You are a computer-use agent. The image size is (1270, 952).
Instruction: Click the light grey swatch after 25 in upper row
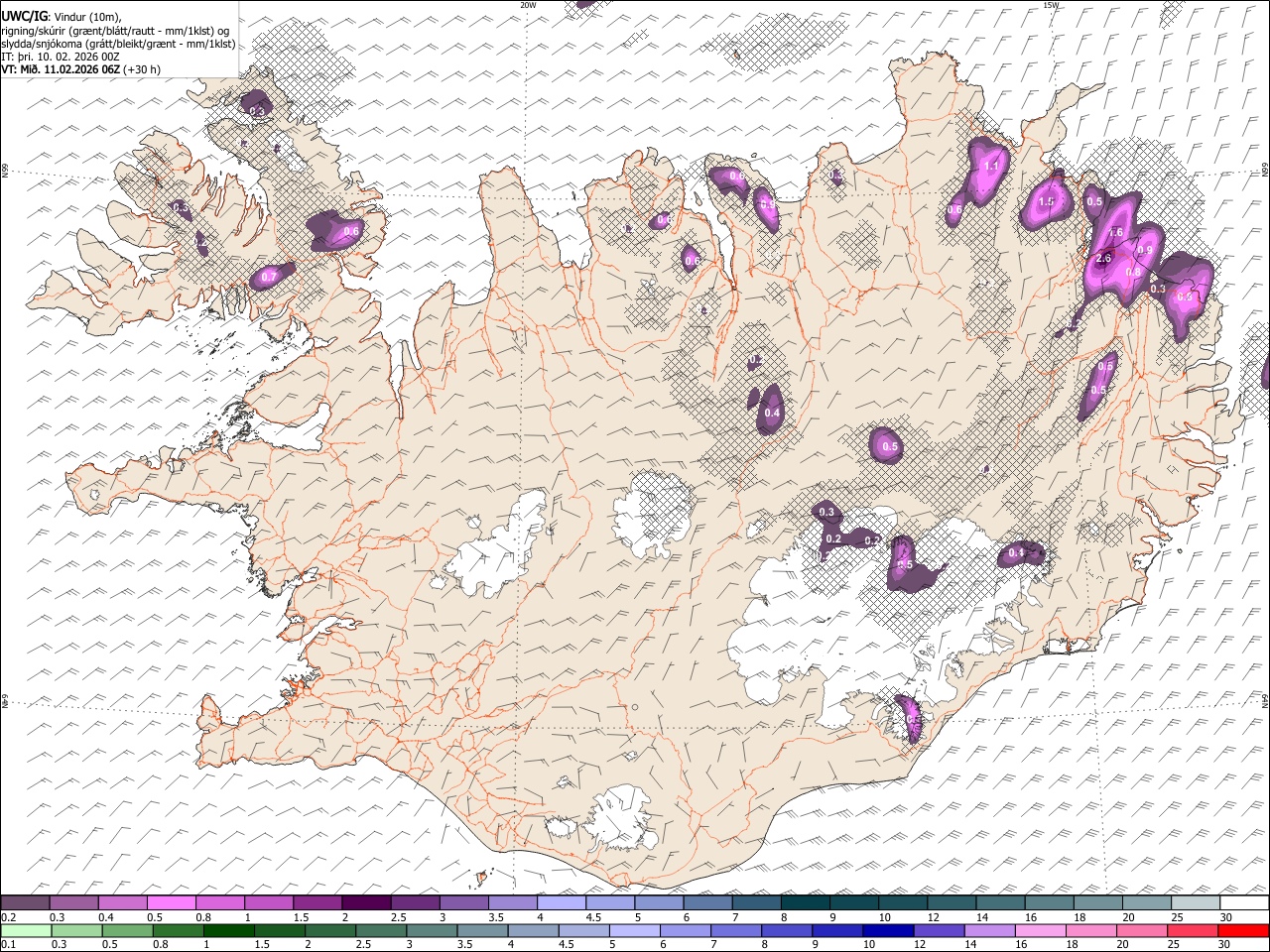(x=1196, y=903)
